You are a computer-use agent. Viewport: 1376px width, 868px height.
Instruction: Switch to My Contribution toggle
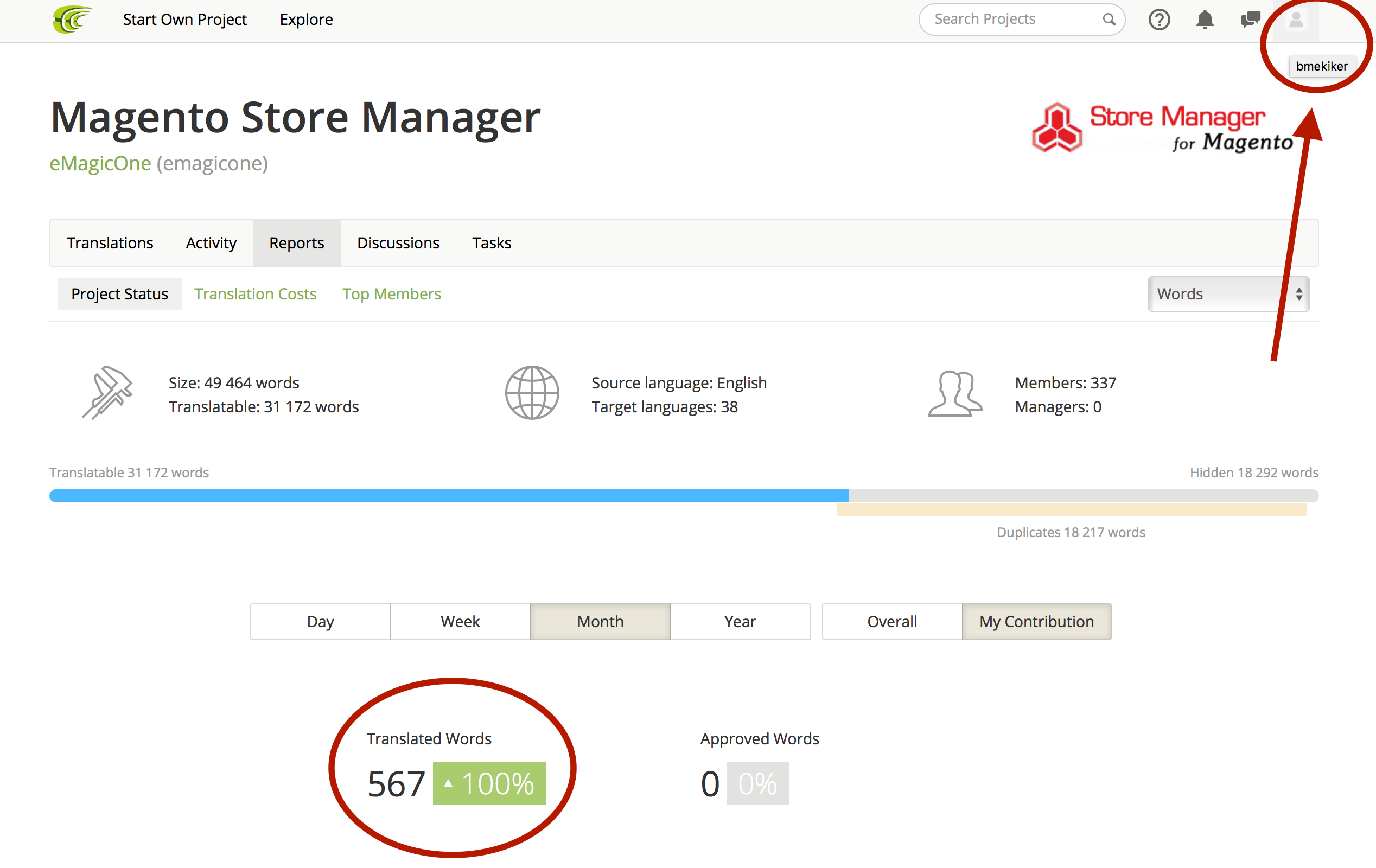coord(1036,621)
